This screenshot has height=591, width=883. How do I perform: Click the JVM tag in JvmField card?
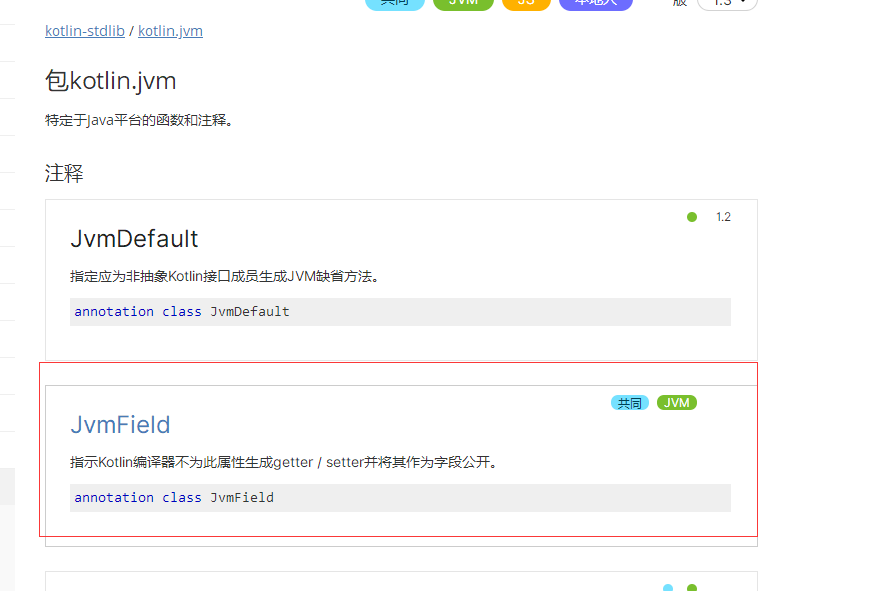pos(677,403)
